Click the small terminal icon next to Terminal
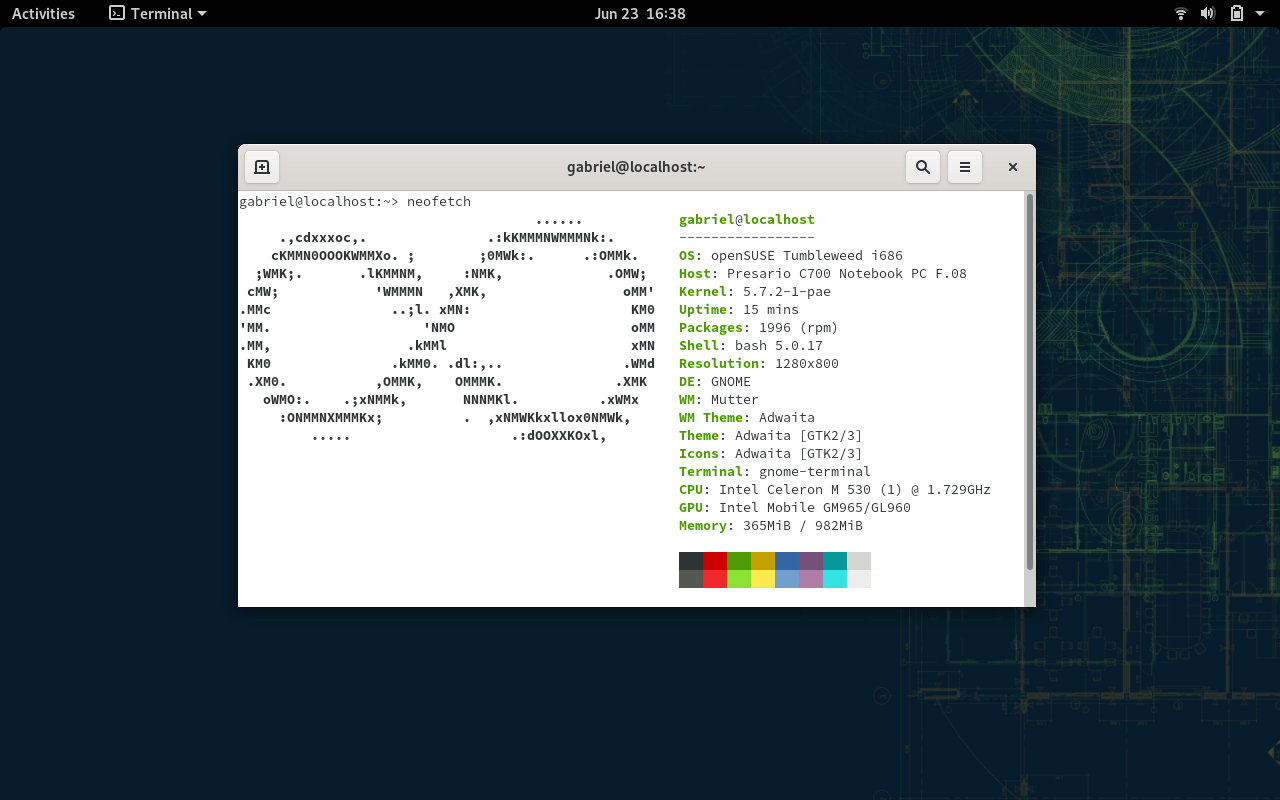Viewport: 1280px width, 800px height. point(115,13)
